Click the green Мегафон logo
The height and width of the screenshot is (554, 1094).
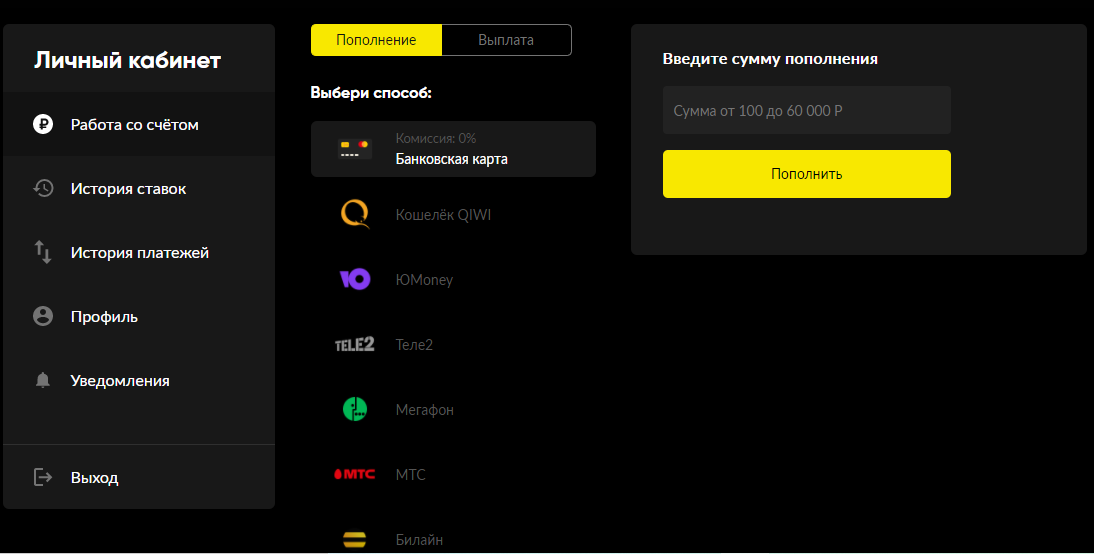[354, 410]
